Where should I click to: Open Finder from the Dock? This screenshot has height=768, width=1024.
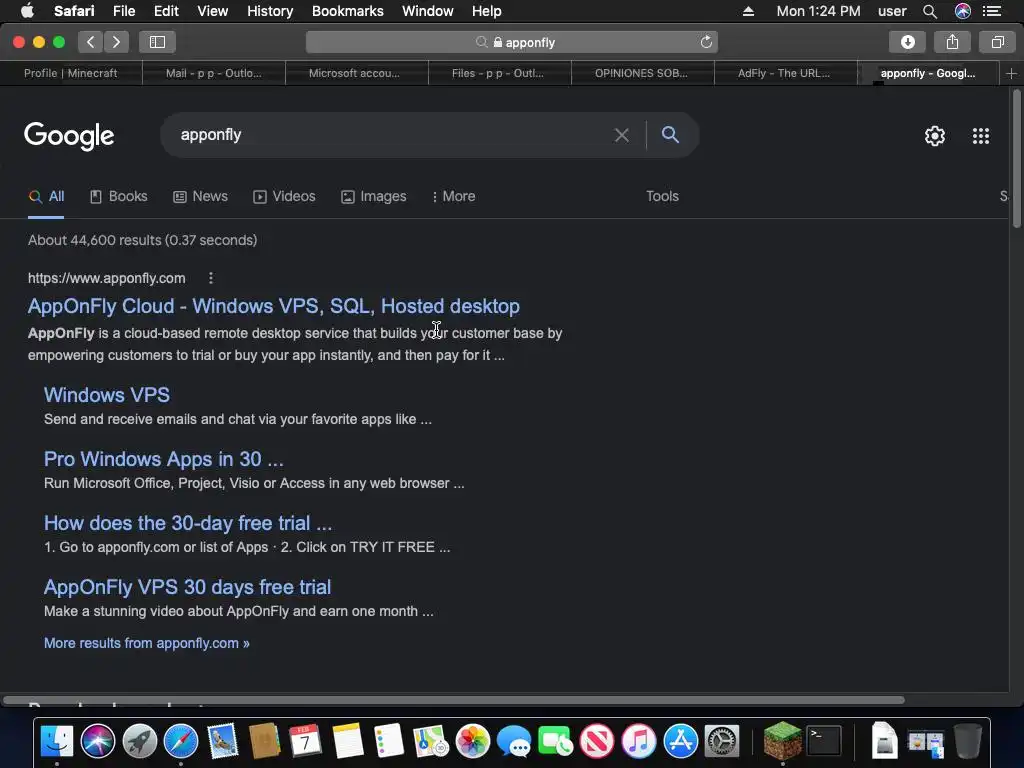click(x=57, y=741)
